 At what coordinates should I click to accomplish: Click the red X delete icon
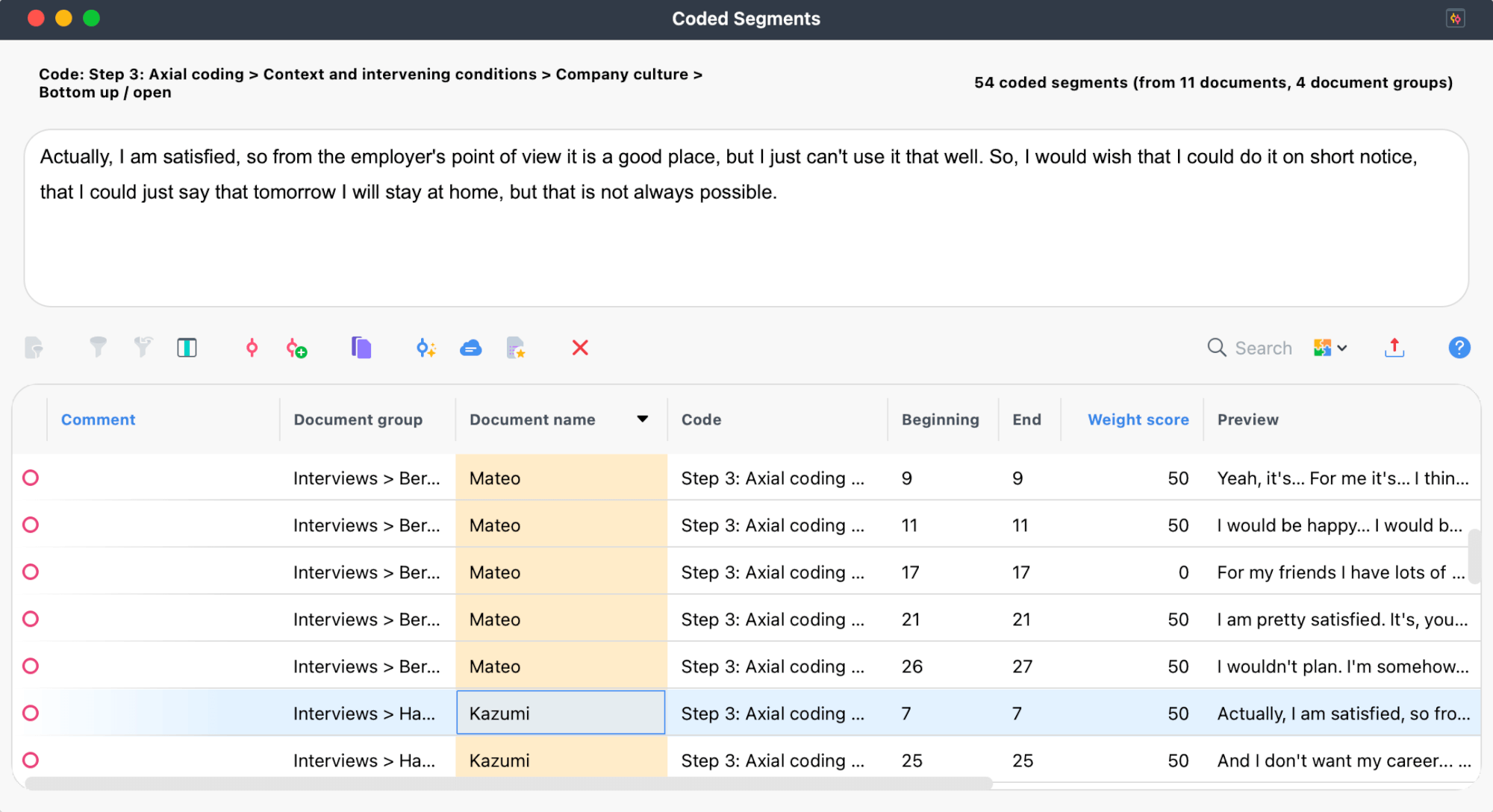580,348
